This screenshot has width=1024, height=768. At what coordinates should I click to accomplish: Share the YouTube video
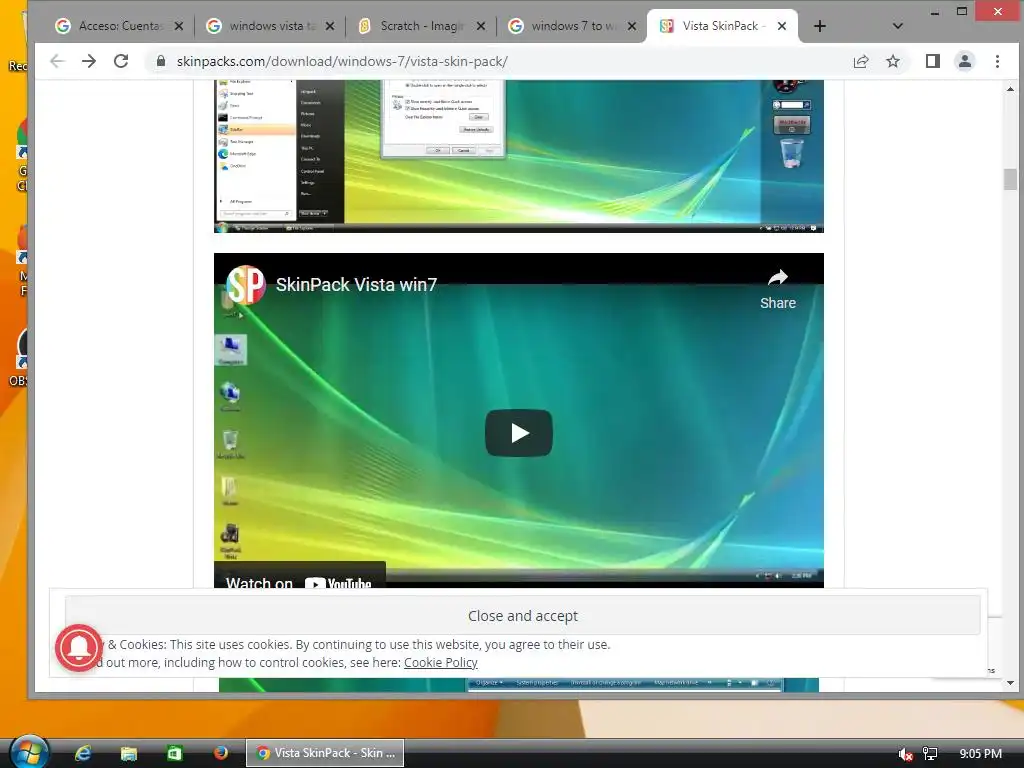(778, 289)
